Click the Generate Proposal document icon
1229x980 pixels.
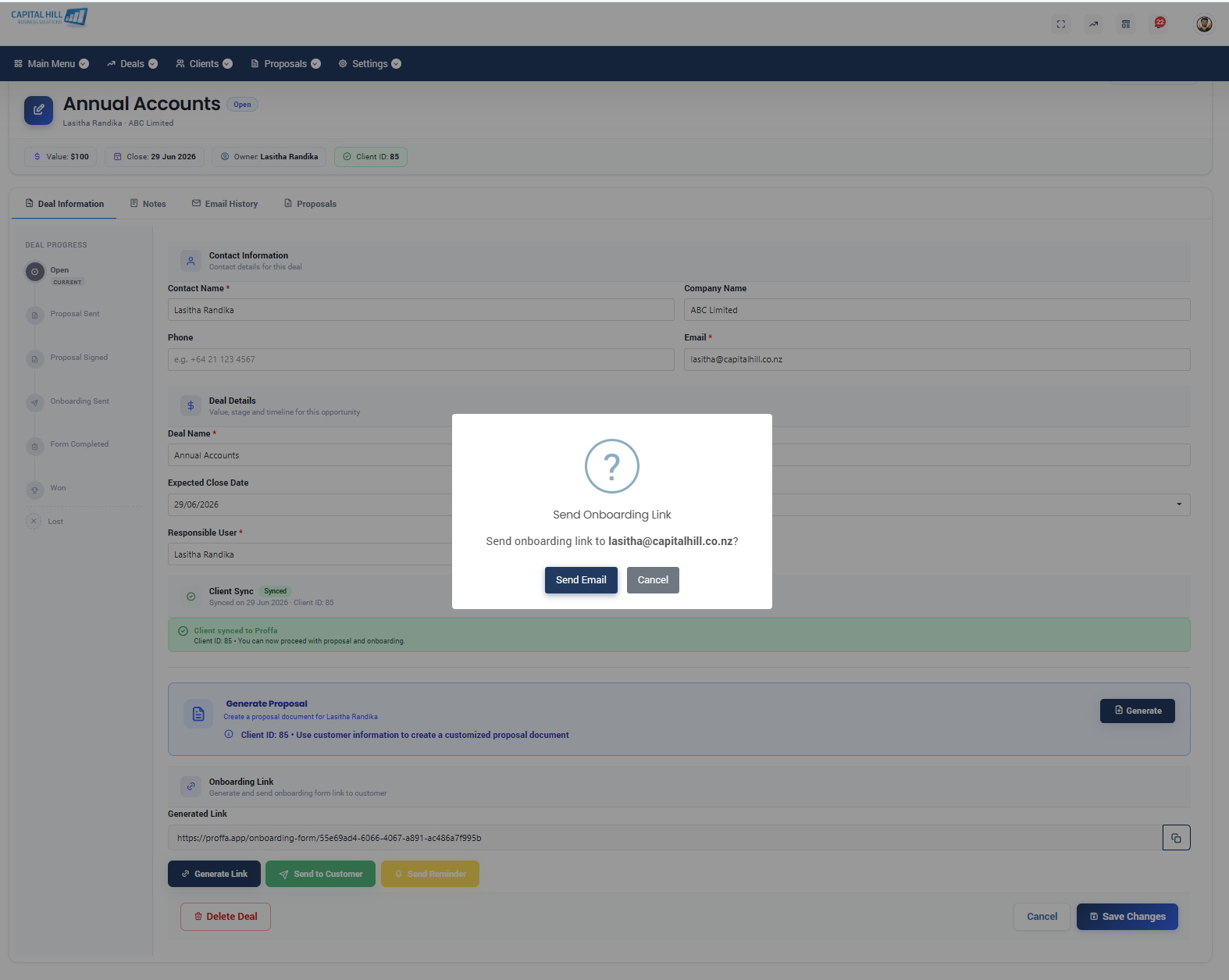click(x=198, y=714)
